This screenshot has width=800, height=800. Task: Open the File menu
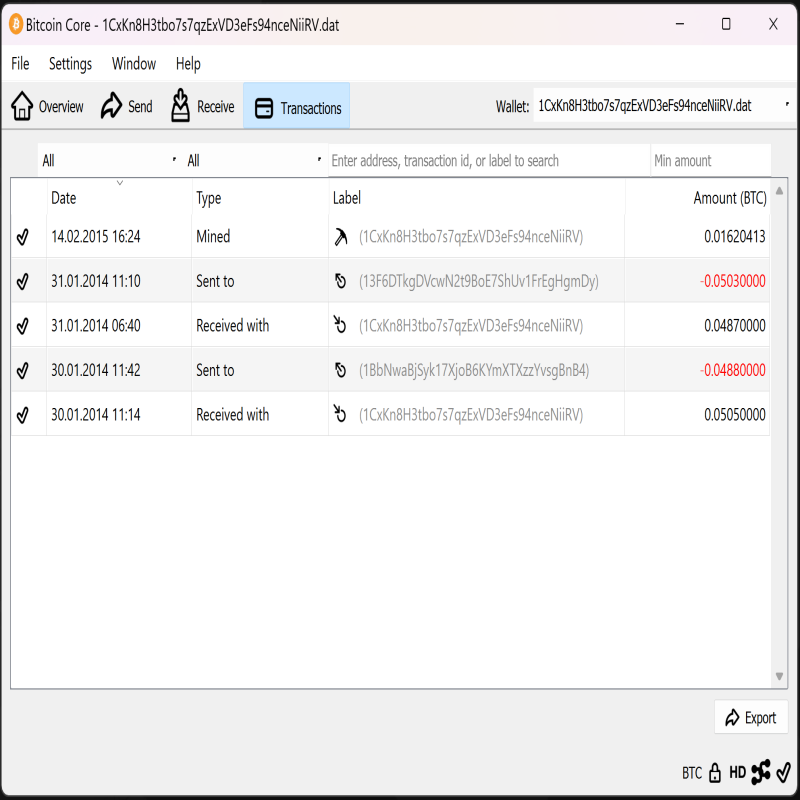coord(20,64)
